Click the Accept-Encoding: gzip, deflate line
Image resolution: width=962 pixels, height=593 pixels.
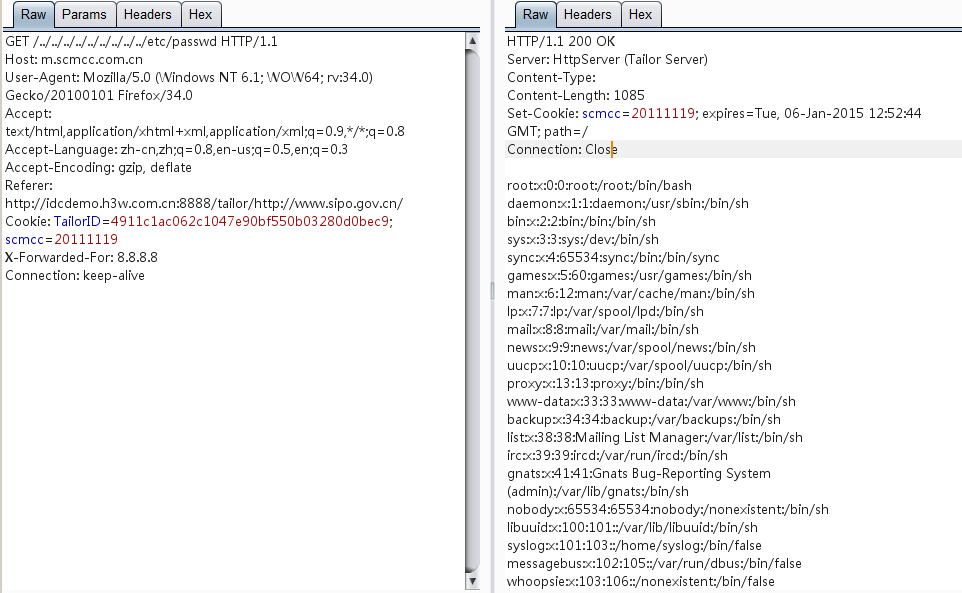[x=98, y=167]
